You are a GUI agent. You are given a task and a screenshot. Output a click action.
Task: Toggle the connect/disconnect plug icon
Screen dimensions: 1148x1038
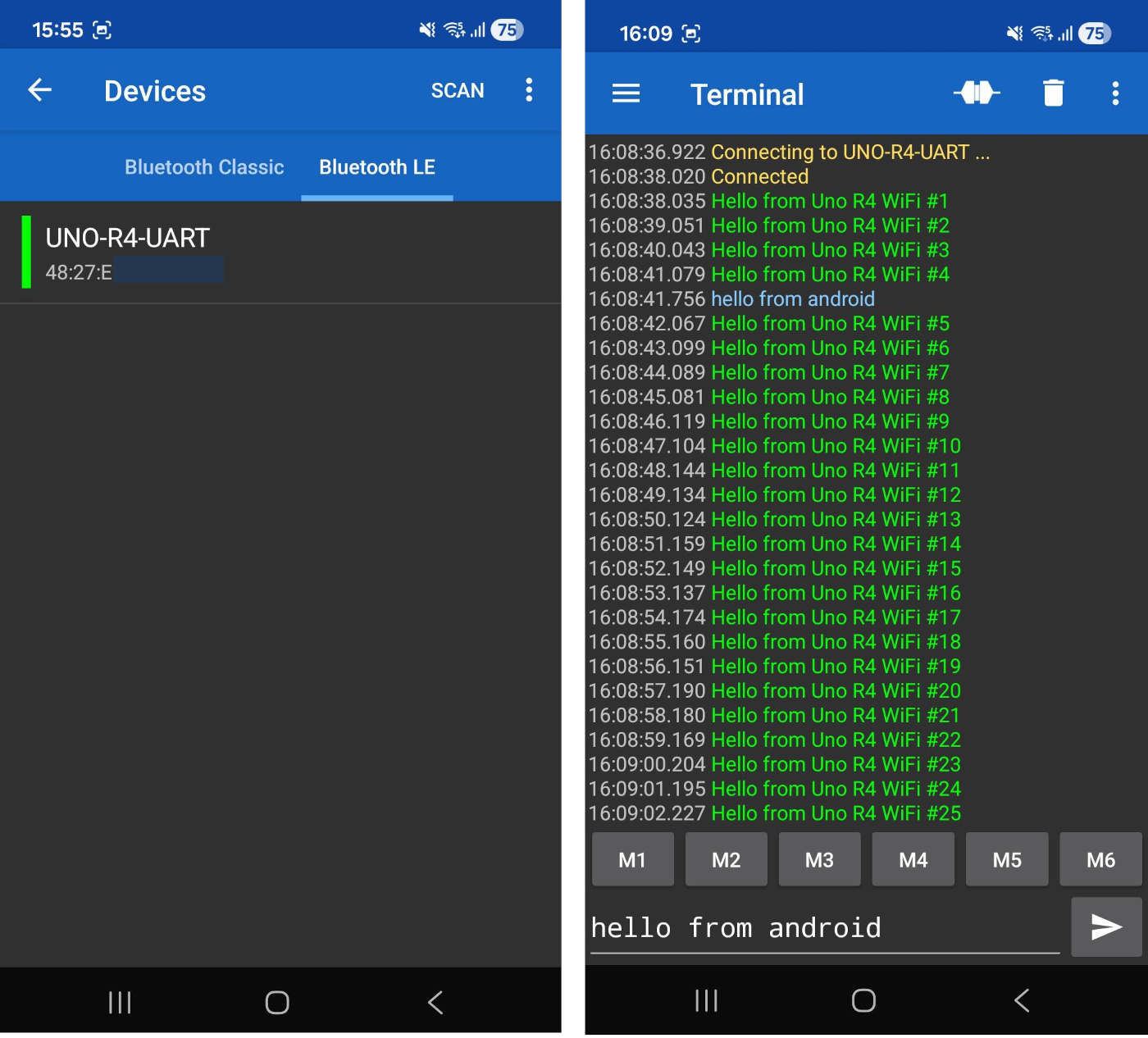(x=976, y=93)
